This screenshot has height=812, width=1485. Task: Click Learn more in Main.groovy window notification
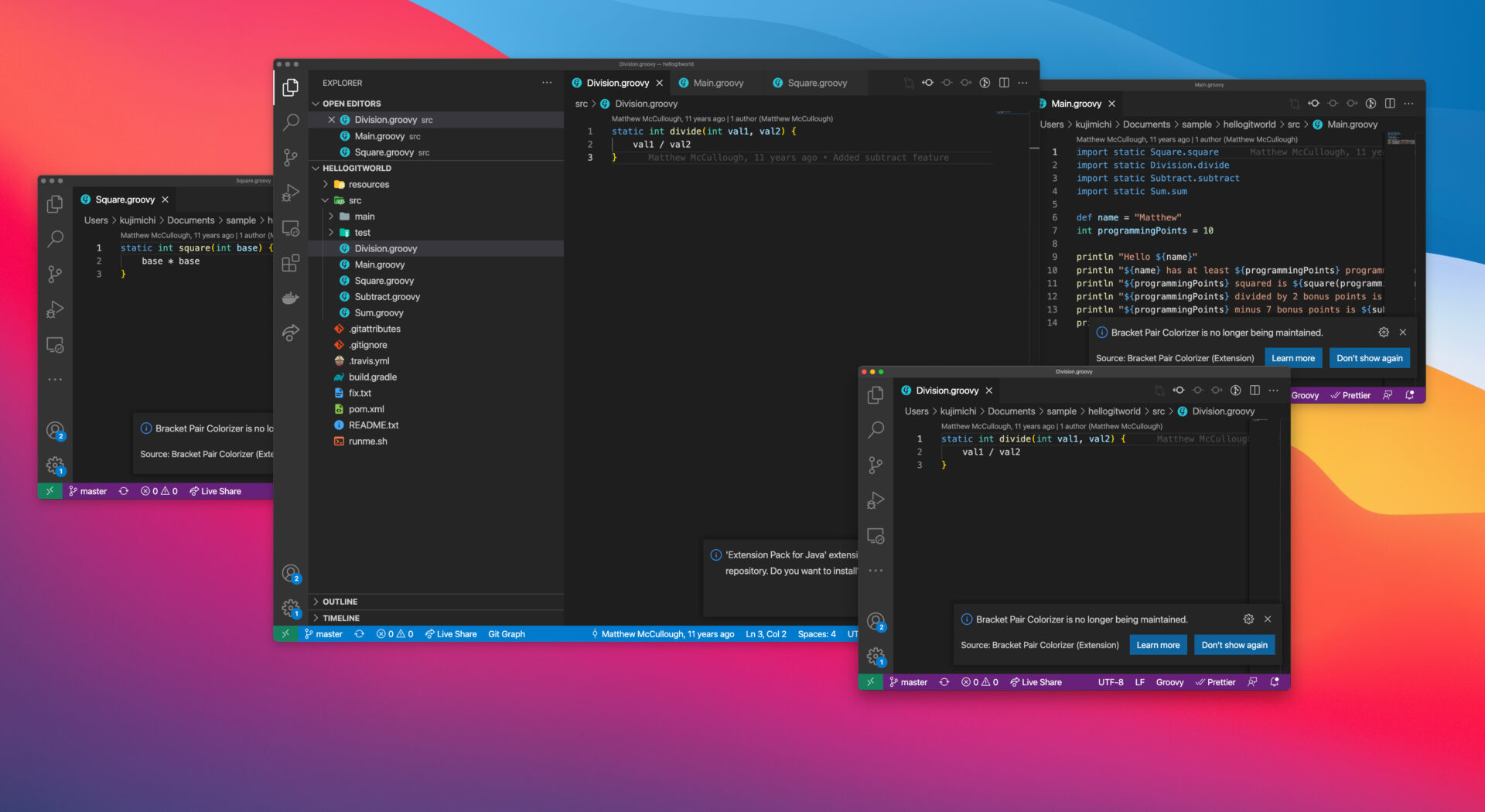(x=1293, y=358)
